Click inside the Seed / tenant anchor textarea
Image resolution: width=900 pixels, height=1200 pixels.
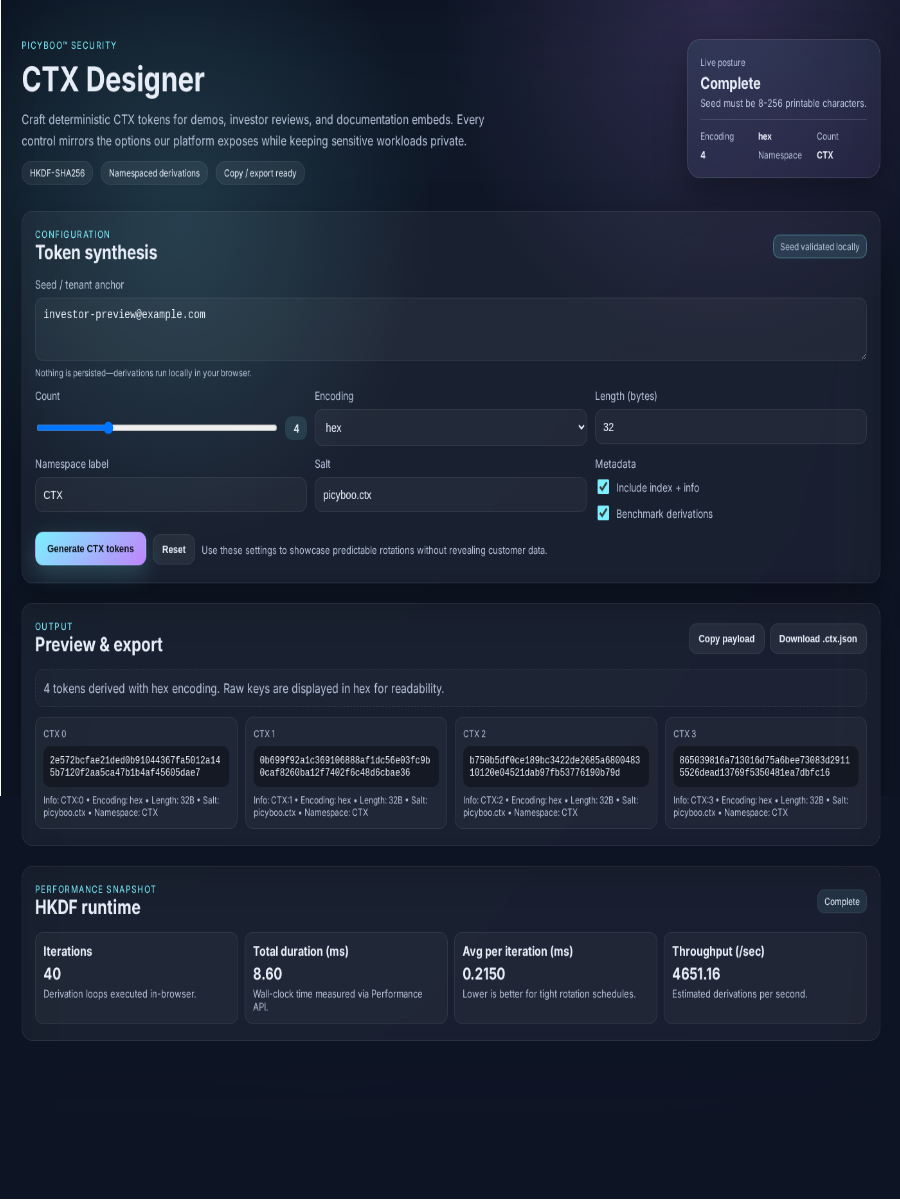[x=450, y=330]
